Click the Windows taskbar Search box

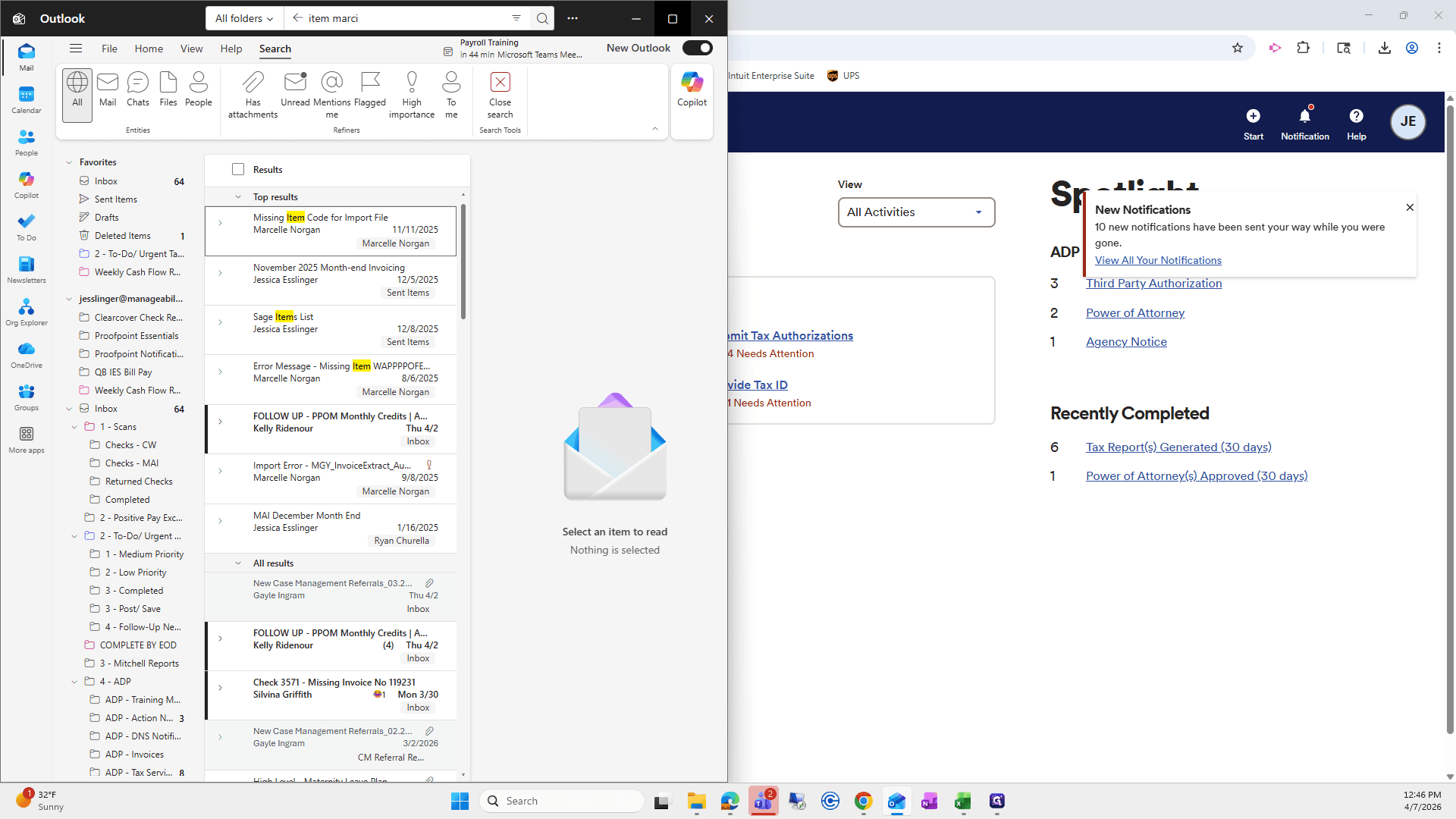point(562,801)
